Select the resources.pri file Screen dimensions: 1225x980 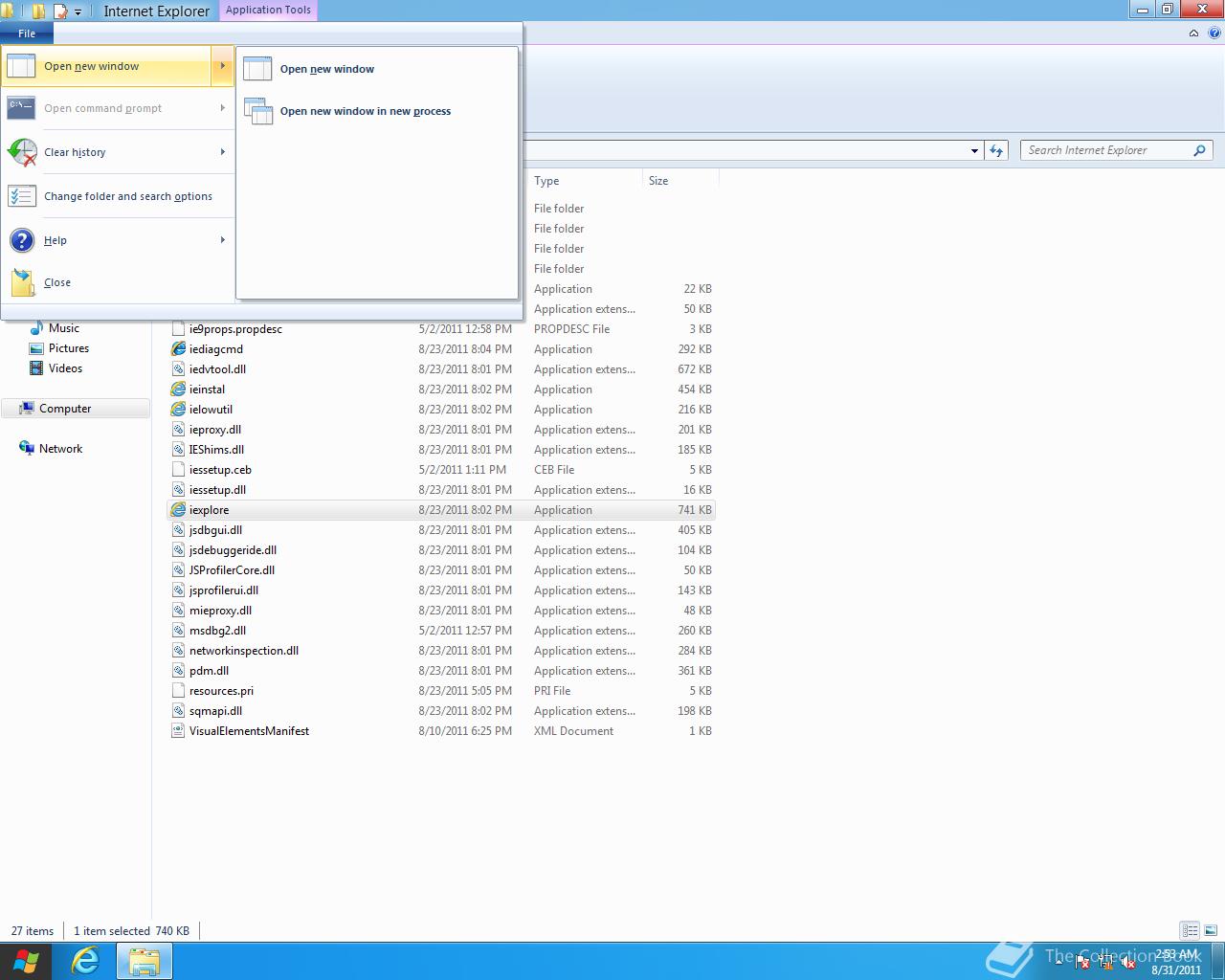point(441,691)
